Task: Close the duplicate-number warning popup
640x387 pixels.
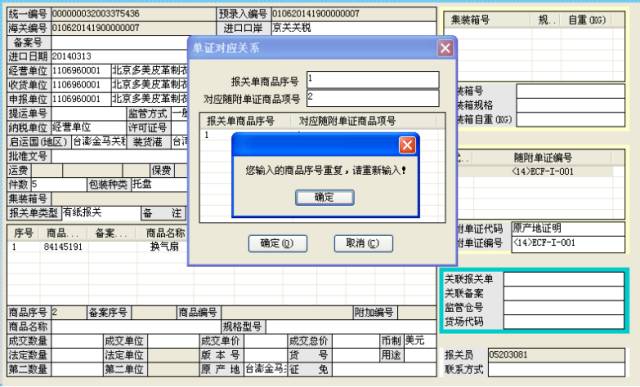Action: point(407,145)
